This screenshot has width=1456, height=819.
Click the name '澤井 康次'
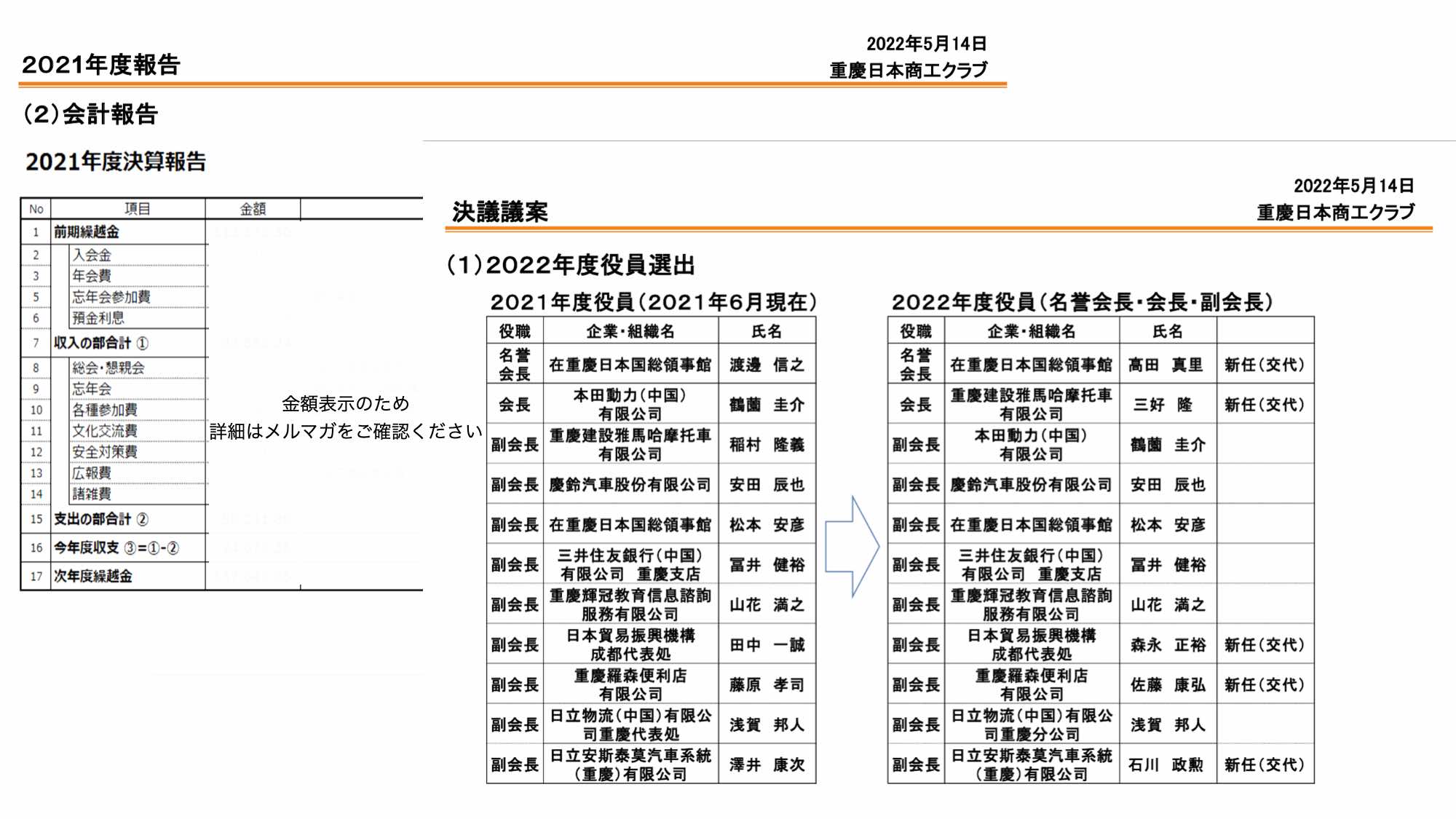[x=767, y=765]
